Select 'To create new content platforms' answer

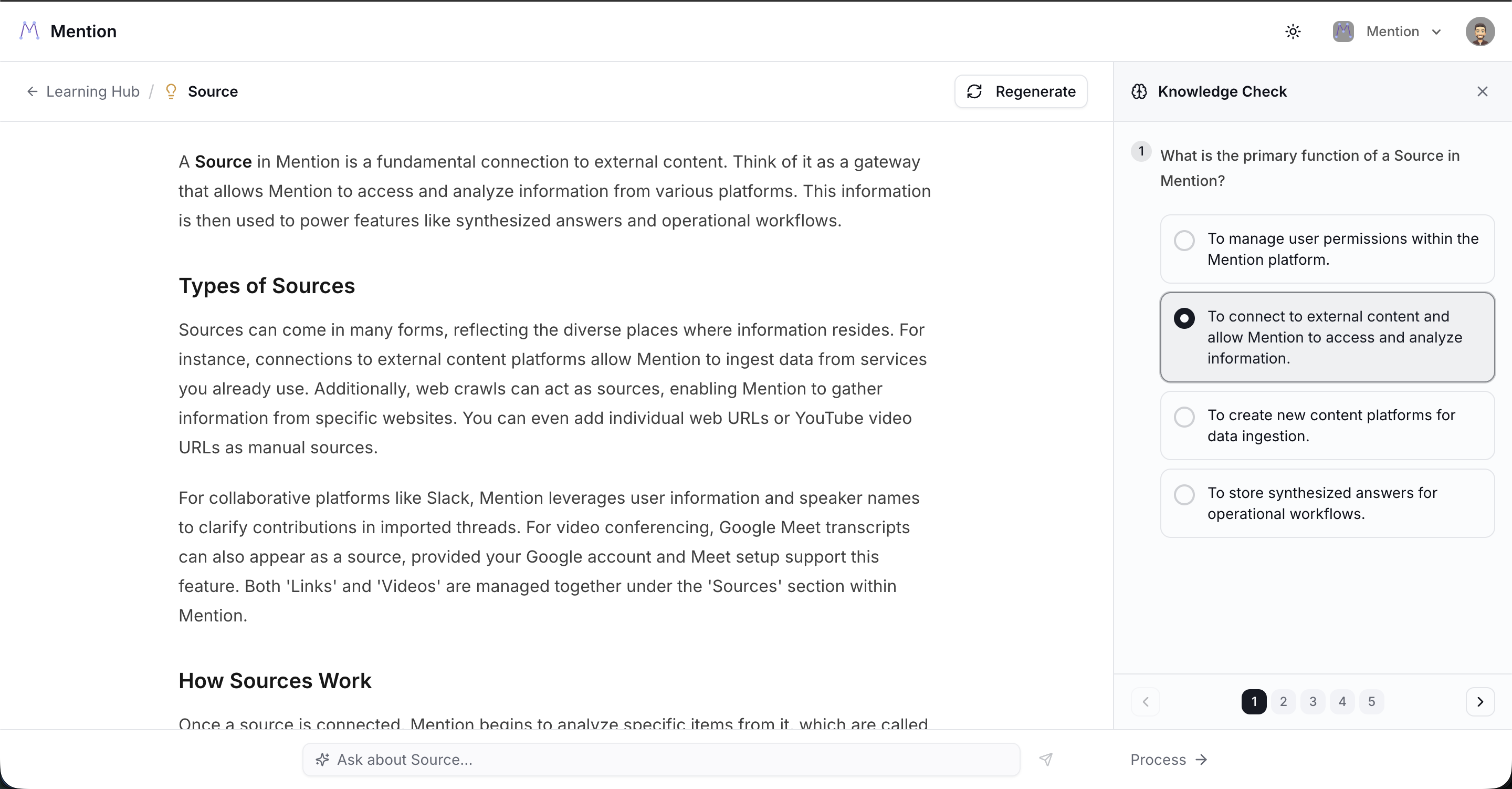(x=1327, y=425)
